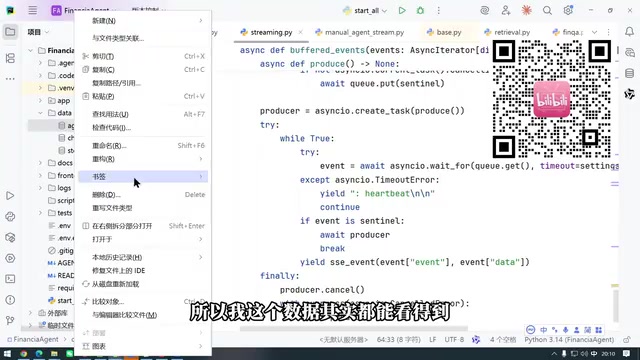Screen dimensions: 640x360
Task: Choose 与编辑器比较文件(M) menu entry
Action: (143, 315)
